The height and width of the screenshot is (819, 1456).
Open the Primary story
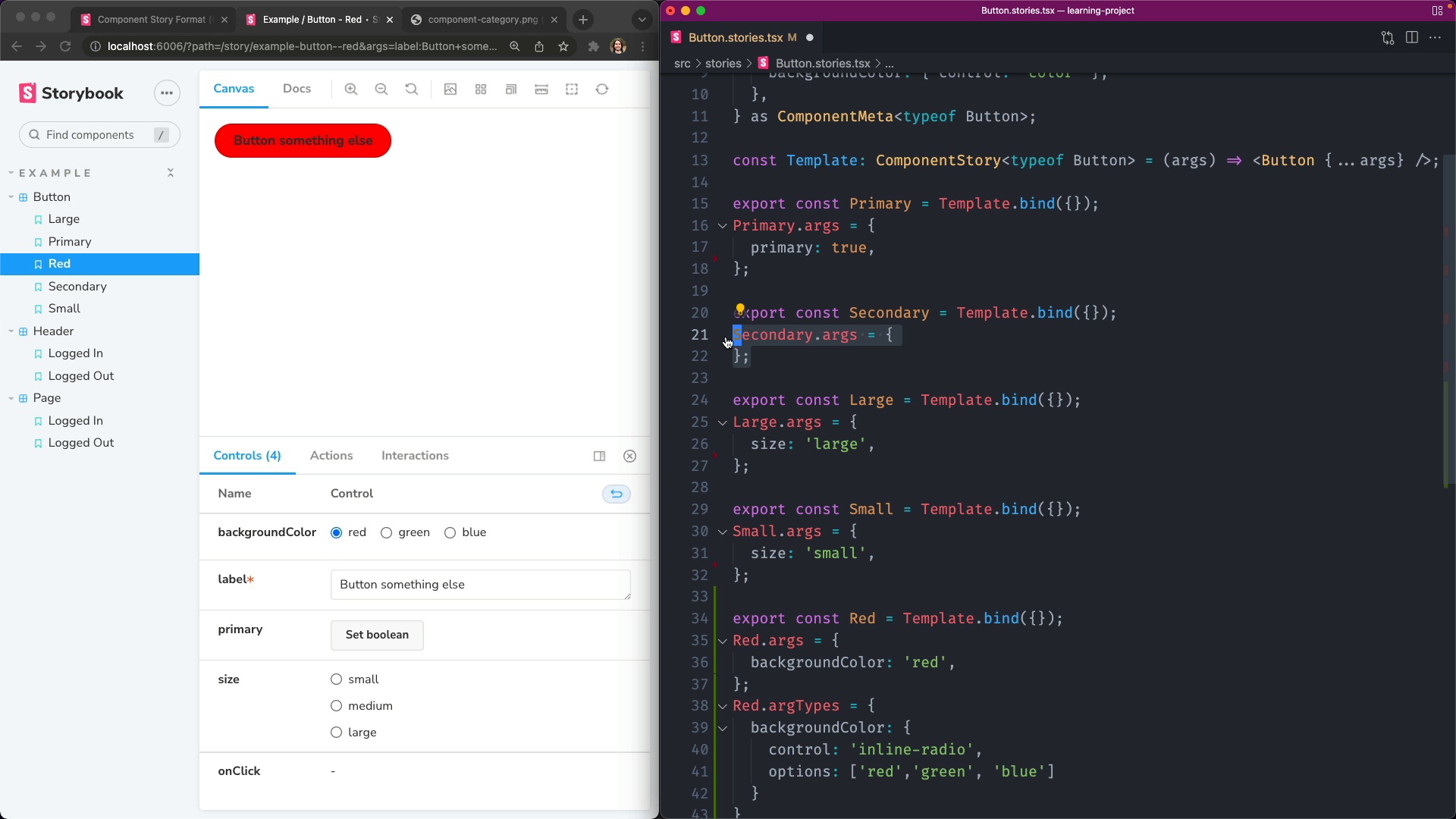(70, 242)
